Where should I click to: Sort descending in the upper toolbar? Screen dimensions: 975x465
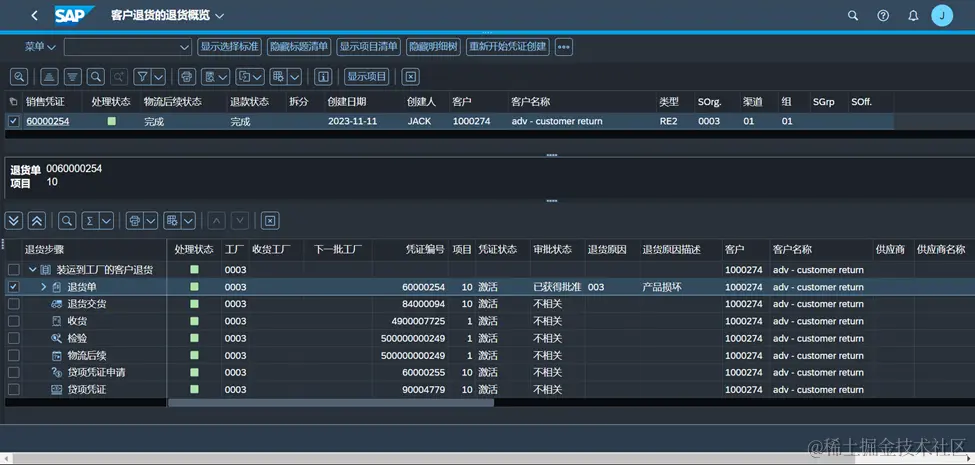pos(73,76)
